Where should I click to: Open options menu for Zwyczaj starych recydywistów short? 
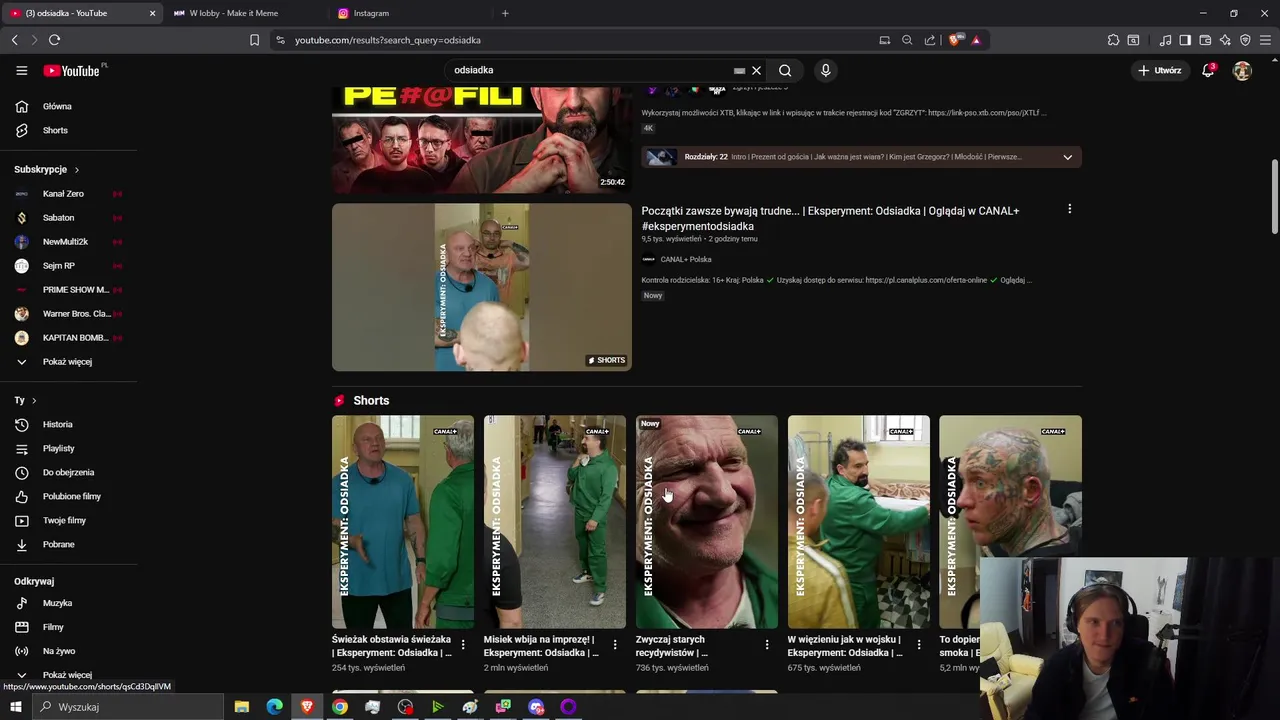(x=767, y=645)
